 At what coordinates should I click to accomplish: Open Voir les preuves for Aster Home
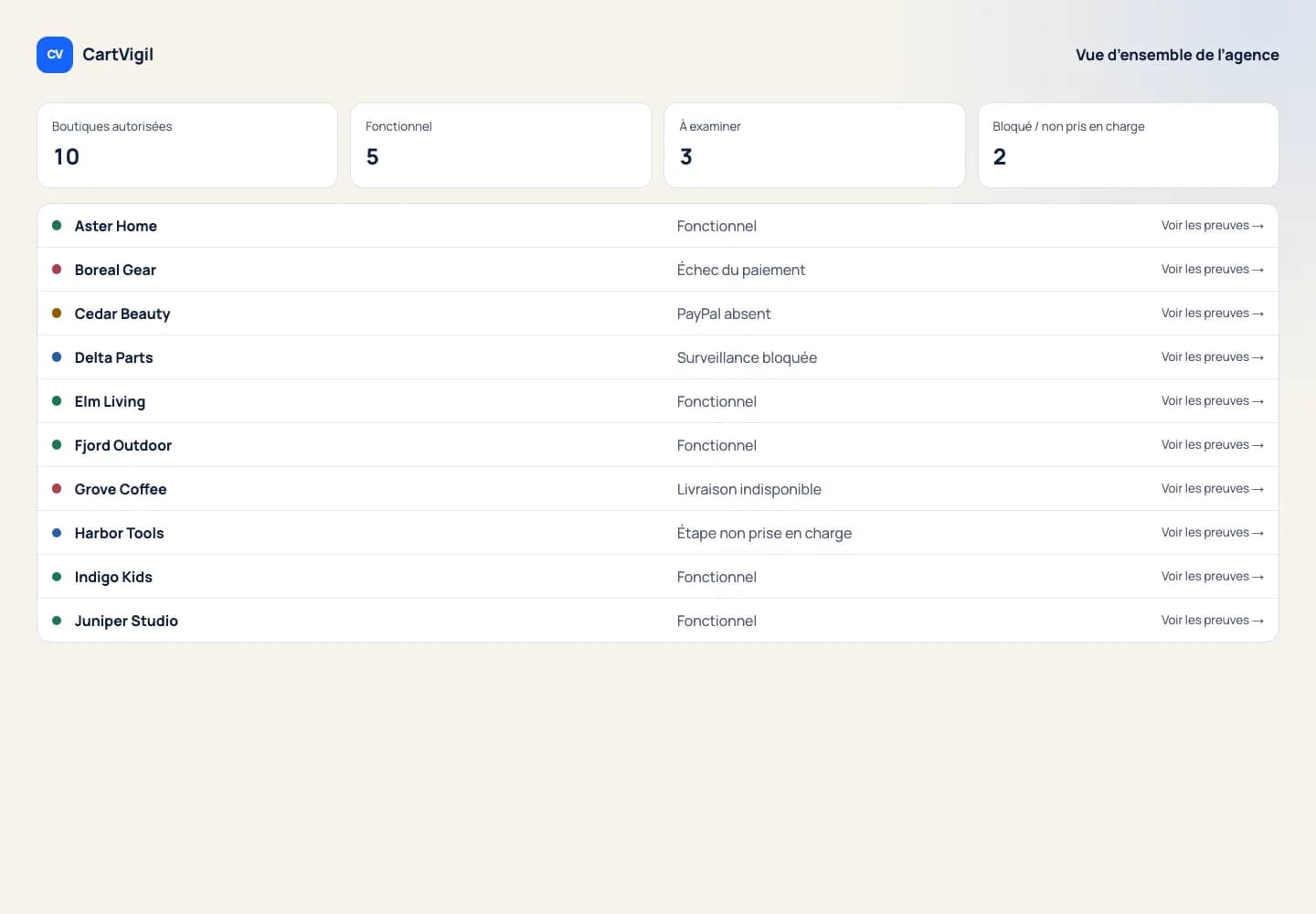[1213, 226]
